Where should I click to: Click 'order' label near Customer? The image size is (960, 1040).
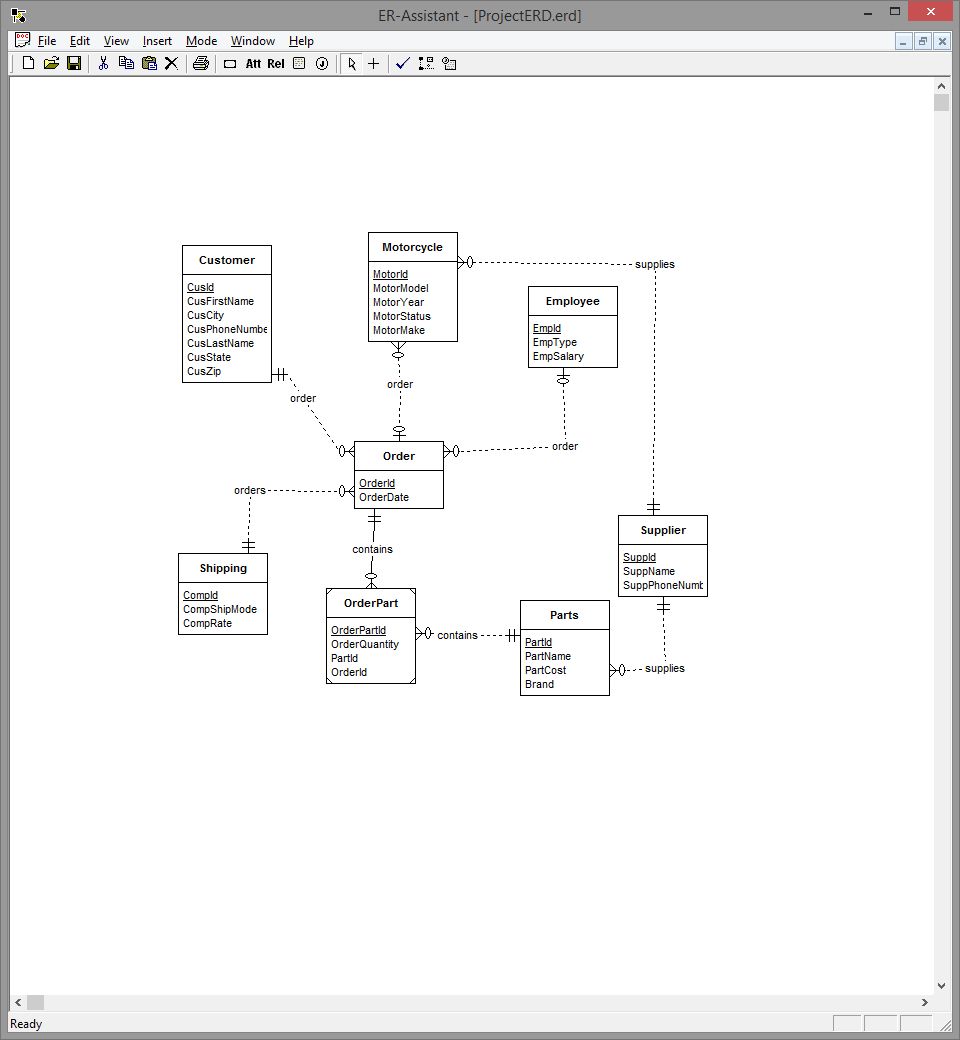point(303,398)
